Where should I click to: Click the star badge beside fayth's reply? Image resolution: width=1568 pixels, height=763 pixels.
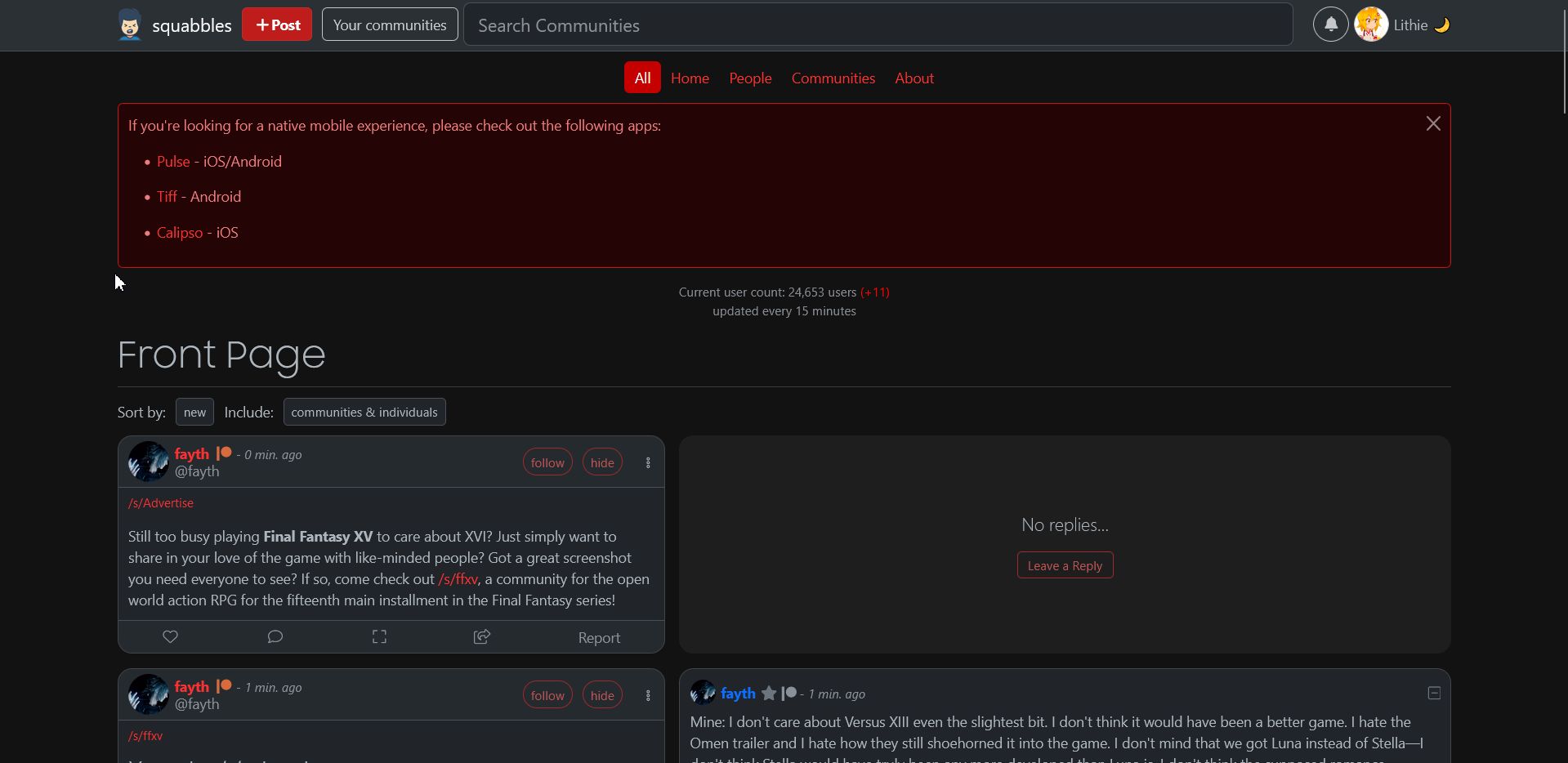pos(769,693)
